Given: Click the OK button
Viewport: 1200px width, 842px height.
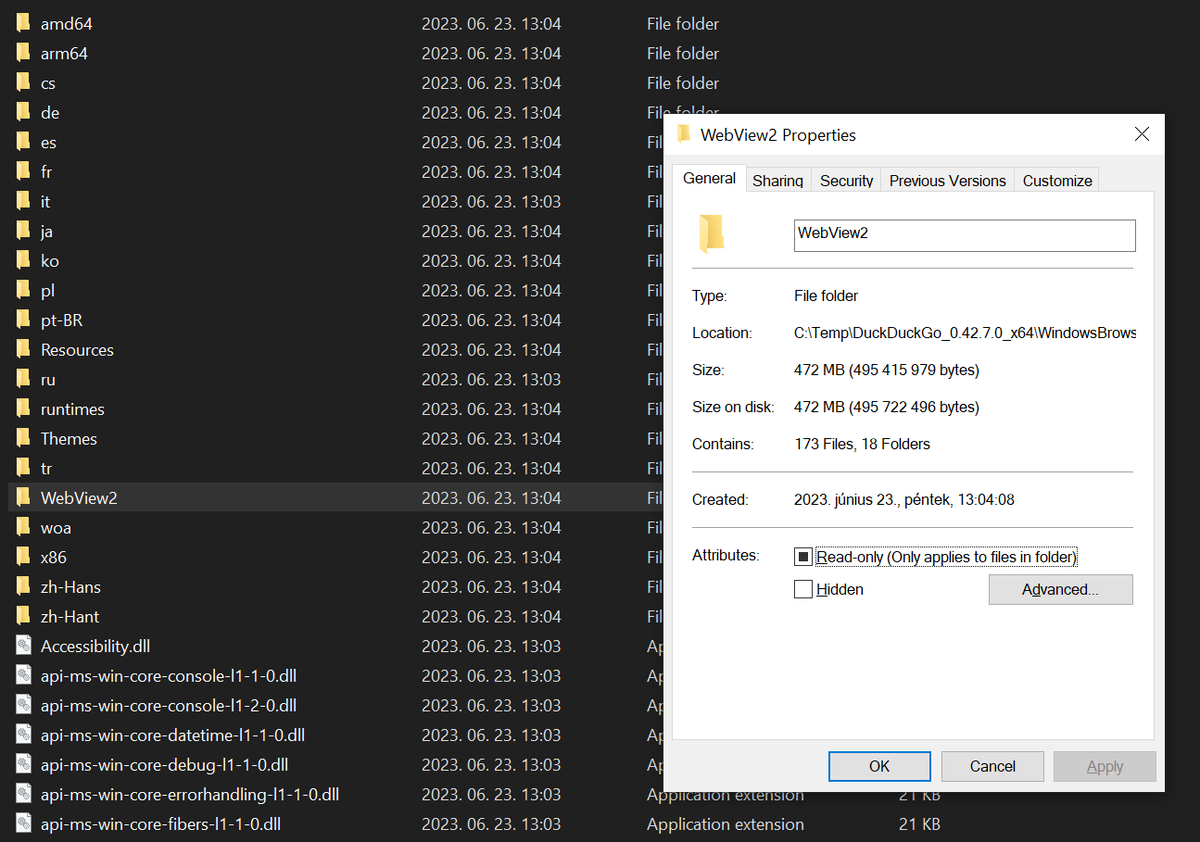Looking at the screenshot, I should click(879, 766).
